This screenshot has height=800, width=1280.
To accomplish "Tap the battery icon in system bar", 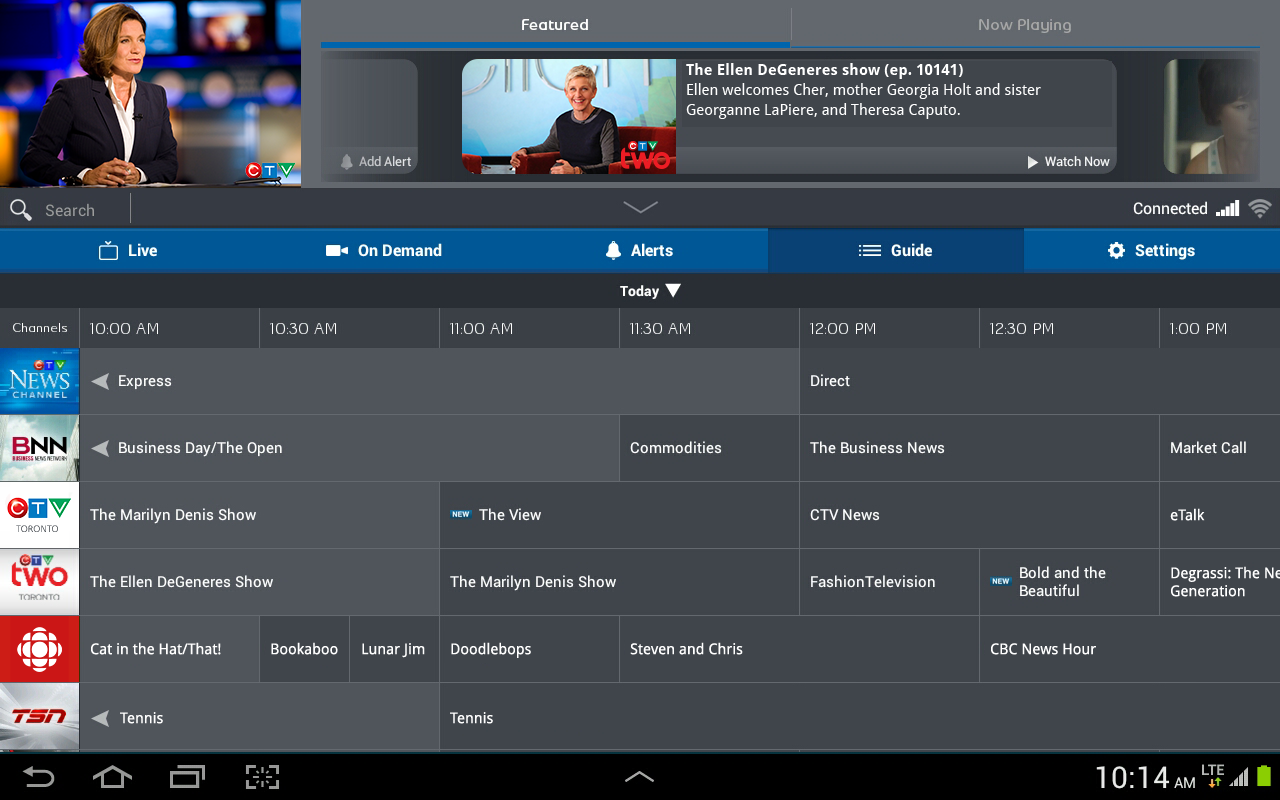I will click(x=1263, y=776).
